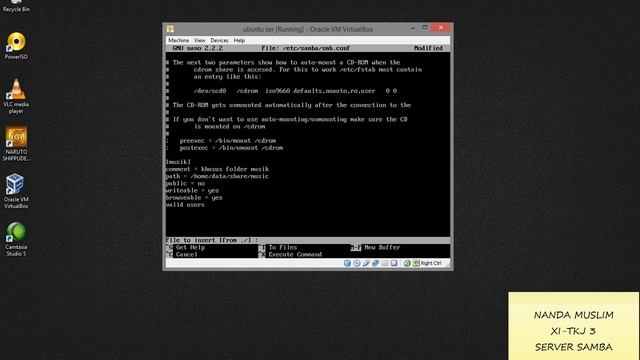The height and width of the screenshot is (360, 640).
Task: Click the /dev/scd0 fstab example line
Action: click(x=295, y=91)
